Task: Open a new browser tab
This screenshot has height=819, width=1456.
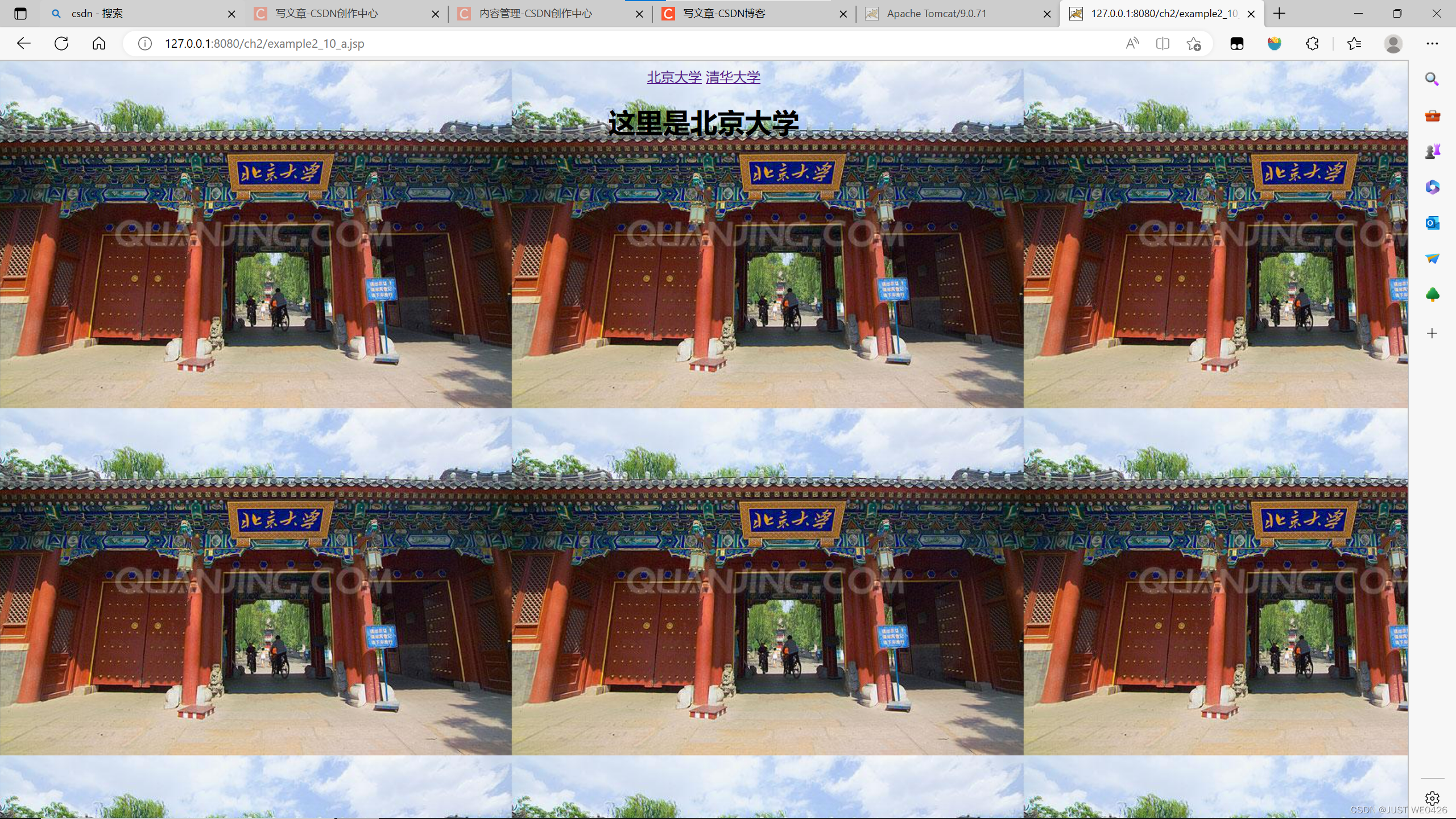Action: click(x=1279, y=14)
